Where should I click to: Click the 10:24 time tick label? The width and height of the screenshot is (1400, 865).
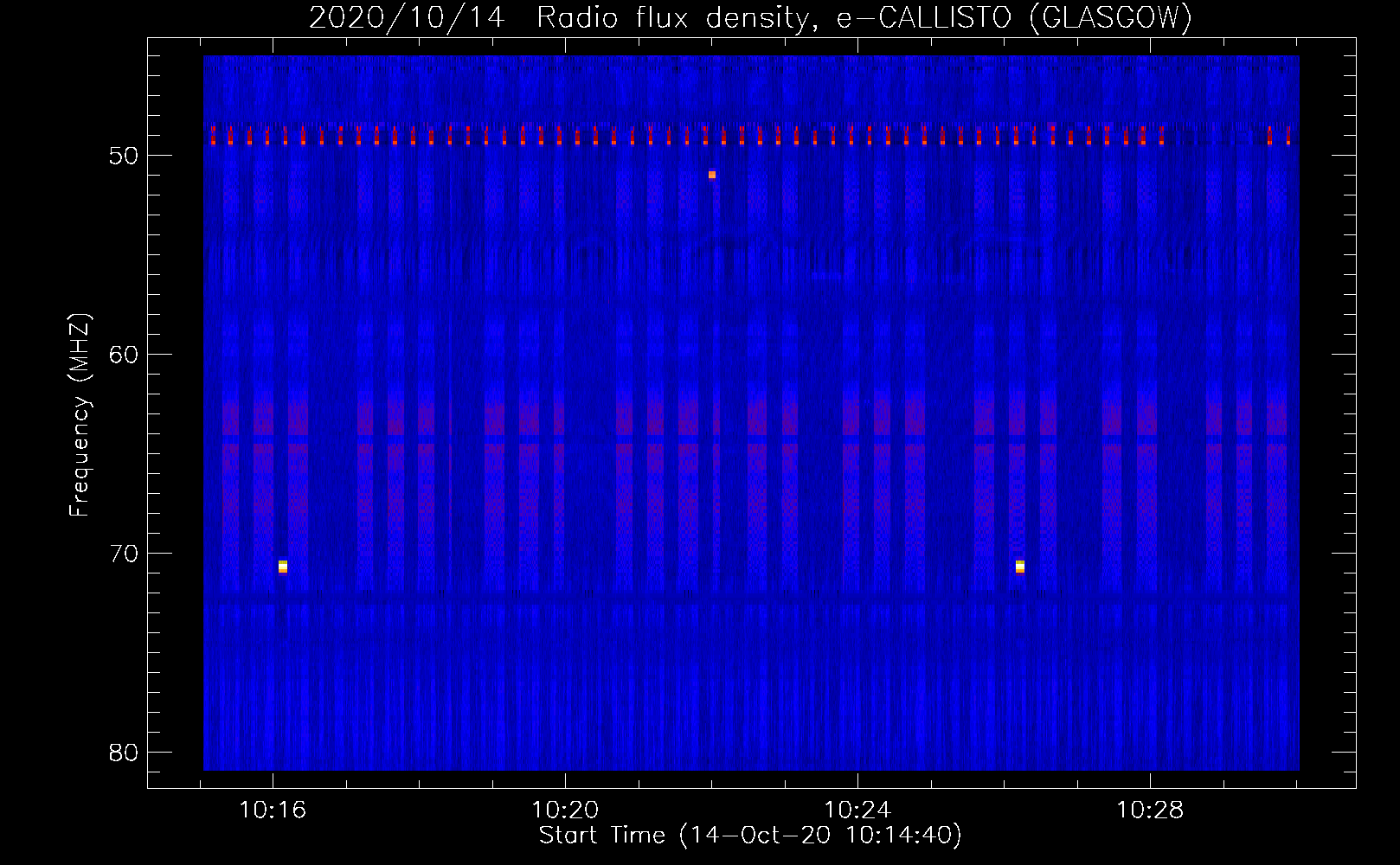[857, 811]
